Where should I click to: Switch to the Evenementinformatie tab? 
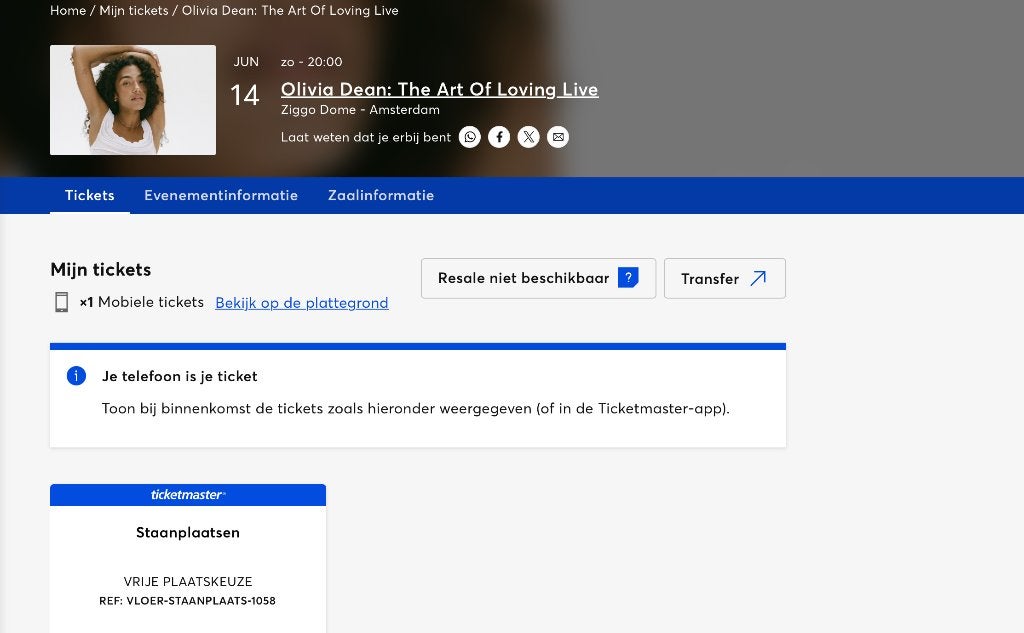pos(221,195)
